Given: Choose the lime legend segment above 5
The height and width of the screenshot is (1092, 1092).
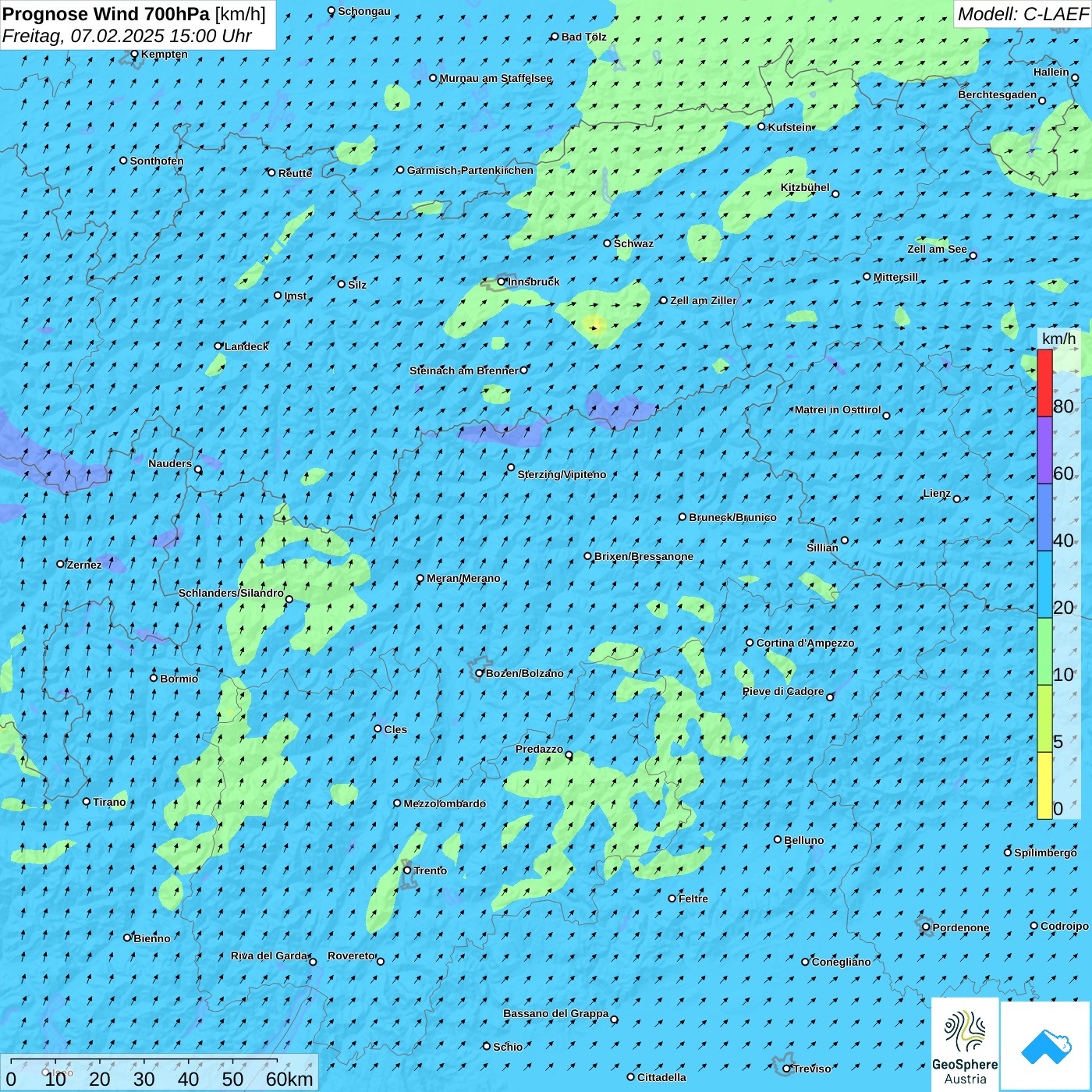Looking at the screenshot, I should click(x=1044, y=718).
